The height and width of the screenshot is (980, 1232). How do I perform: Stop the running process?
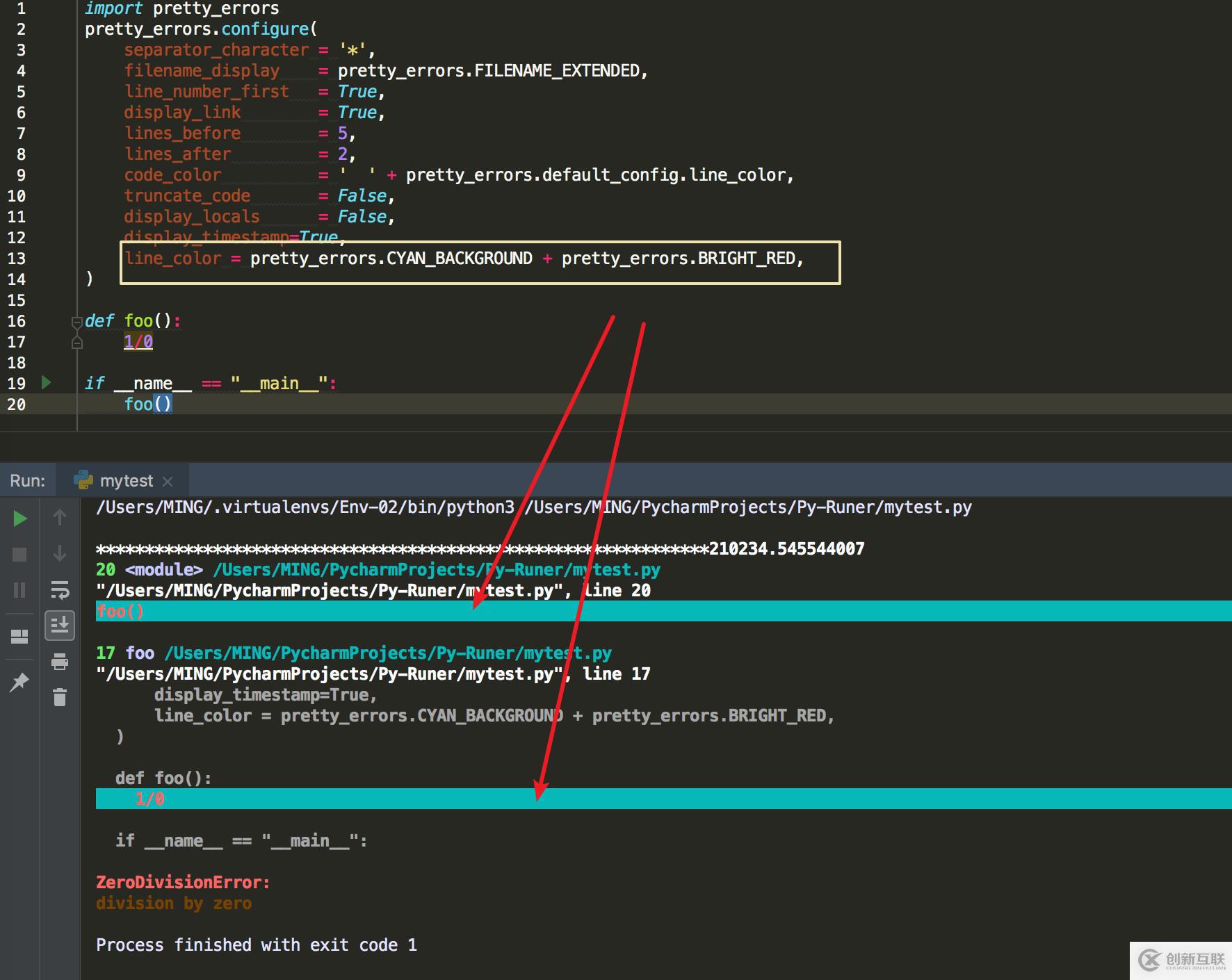(x=19, y=554)
